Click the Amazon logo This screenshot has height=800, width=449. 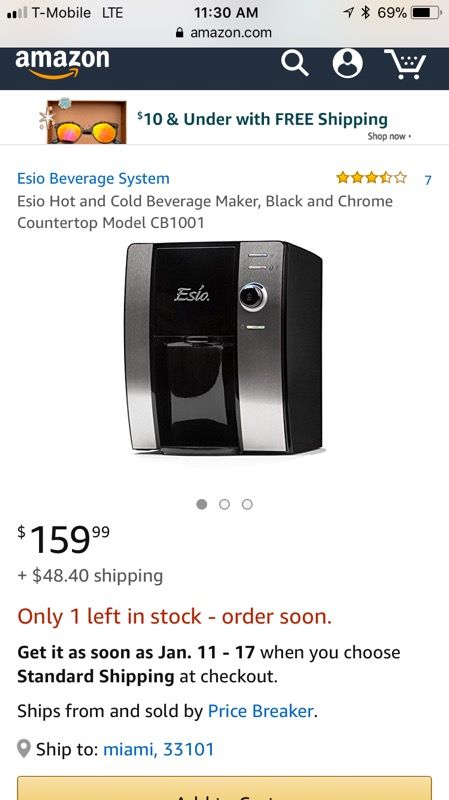click(x=62, y=63)
